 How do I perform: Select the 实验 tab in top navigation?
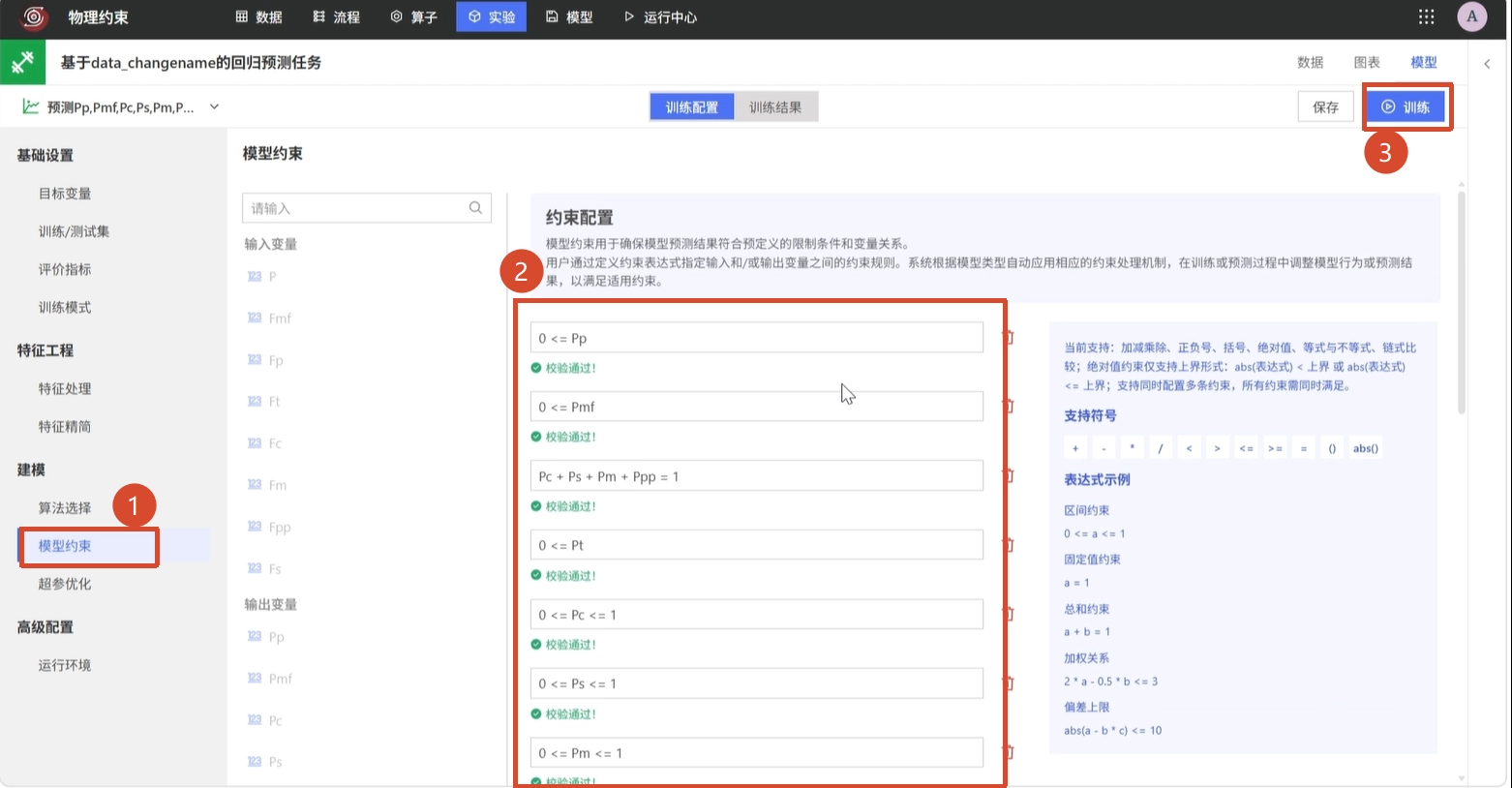[x=491, y=16]
